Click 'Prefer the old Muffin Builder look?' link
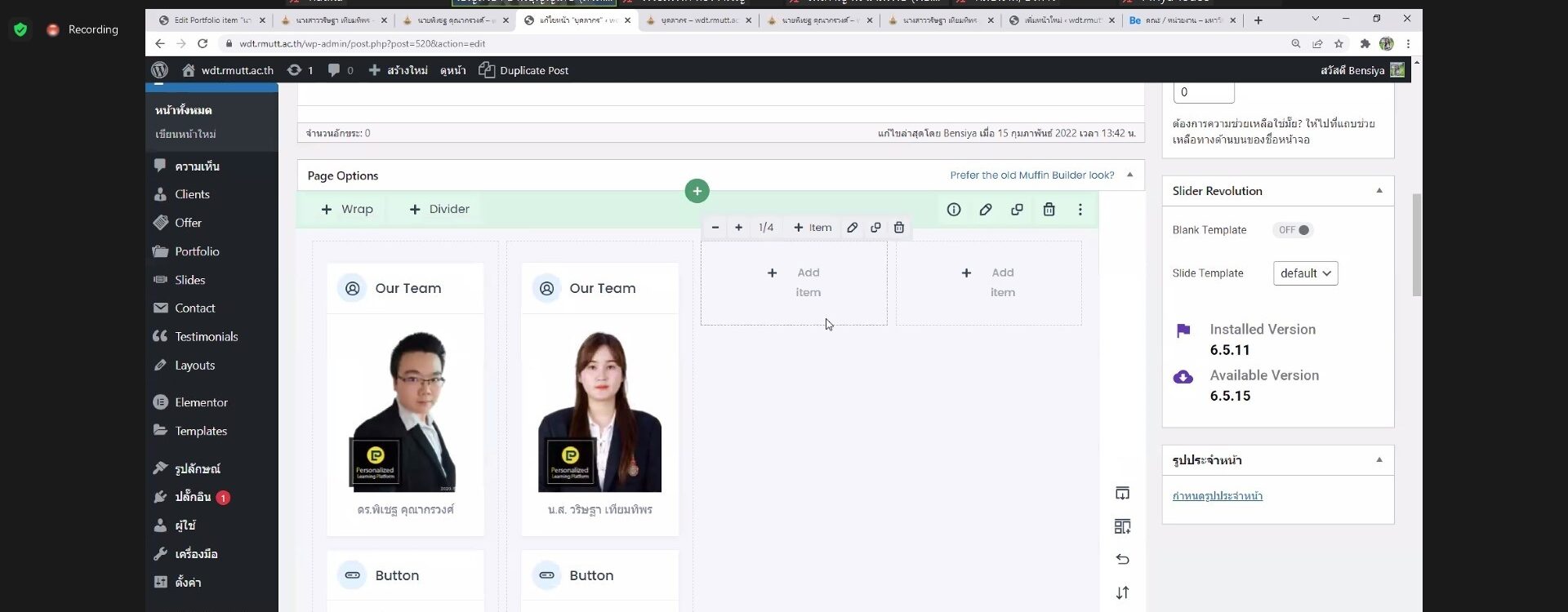Image resolution: width=1568 pixels, height=612 pixels. [x=1031, y=175]
